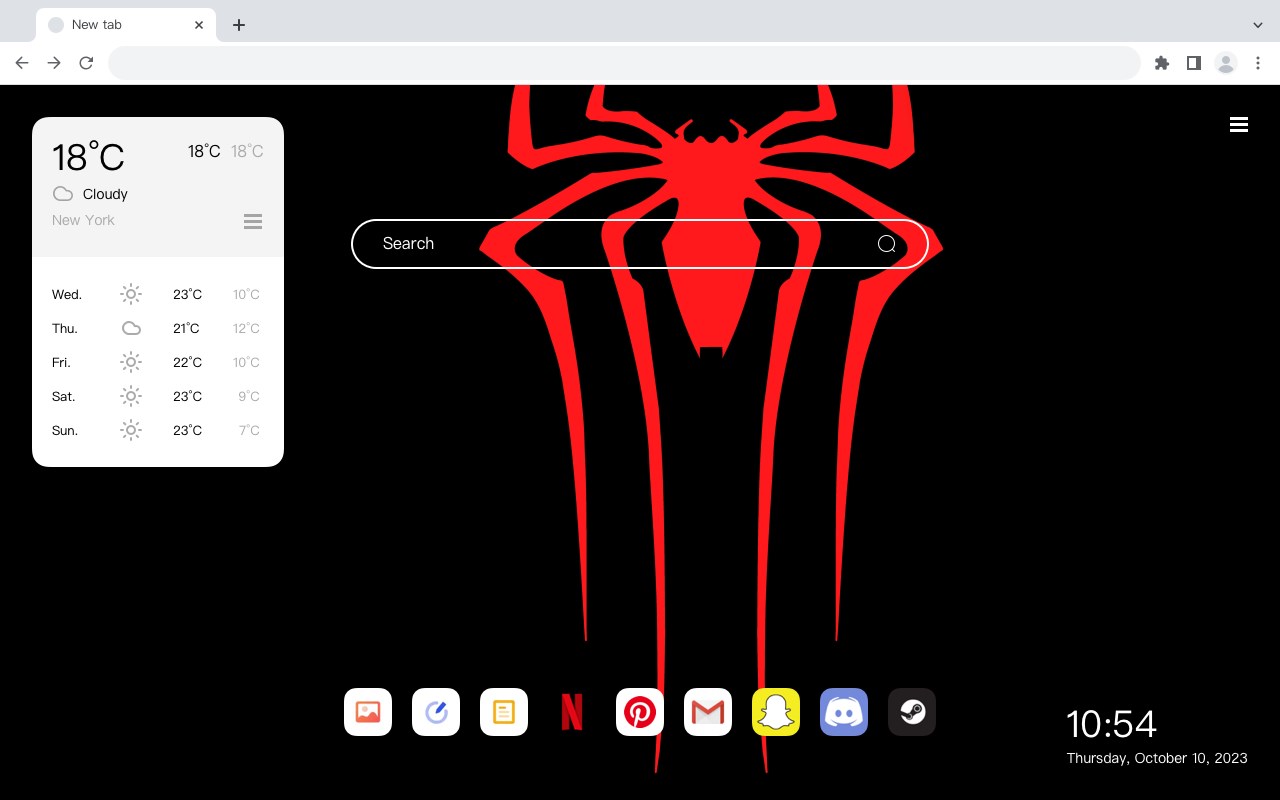Image resolution: width=1280 pixels, height=800 pixels.
Task: Click the Cloudy weather condition icon
Action: [x=63, y=194]
